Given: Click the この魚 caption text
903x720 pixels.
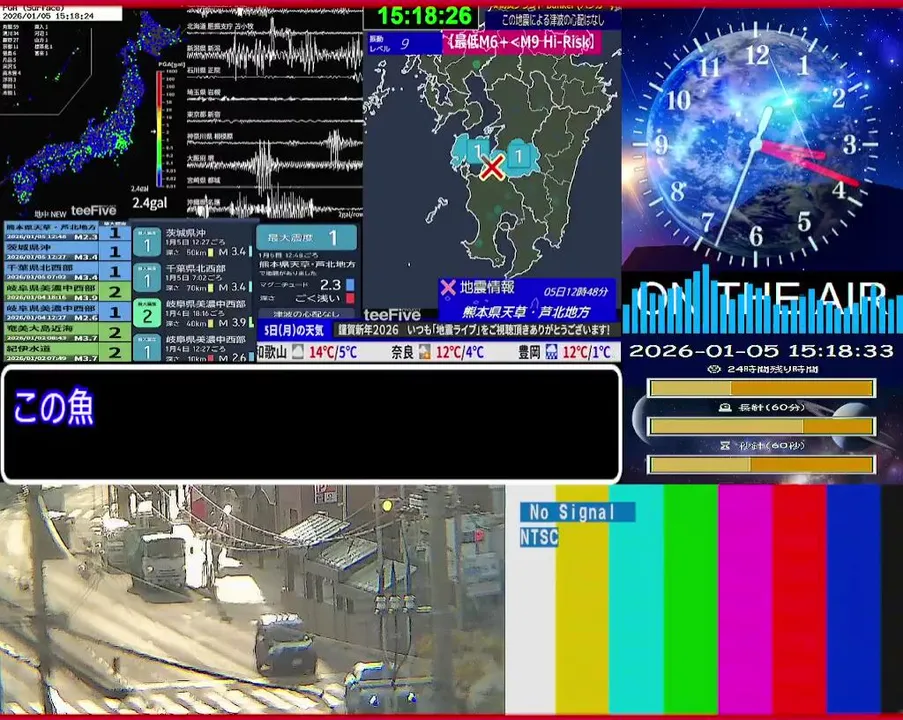Looking at the screenshot, I should pos(53,407).
